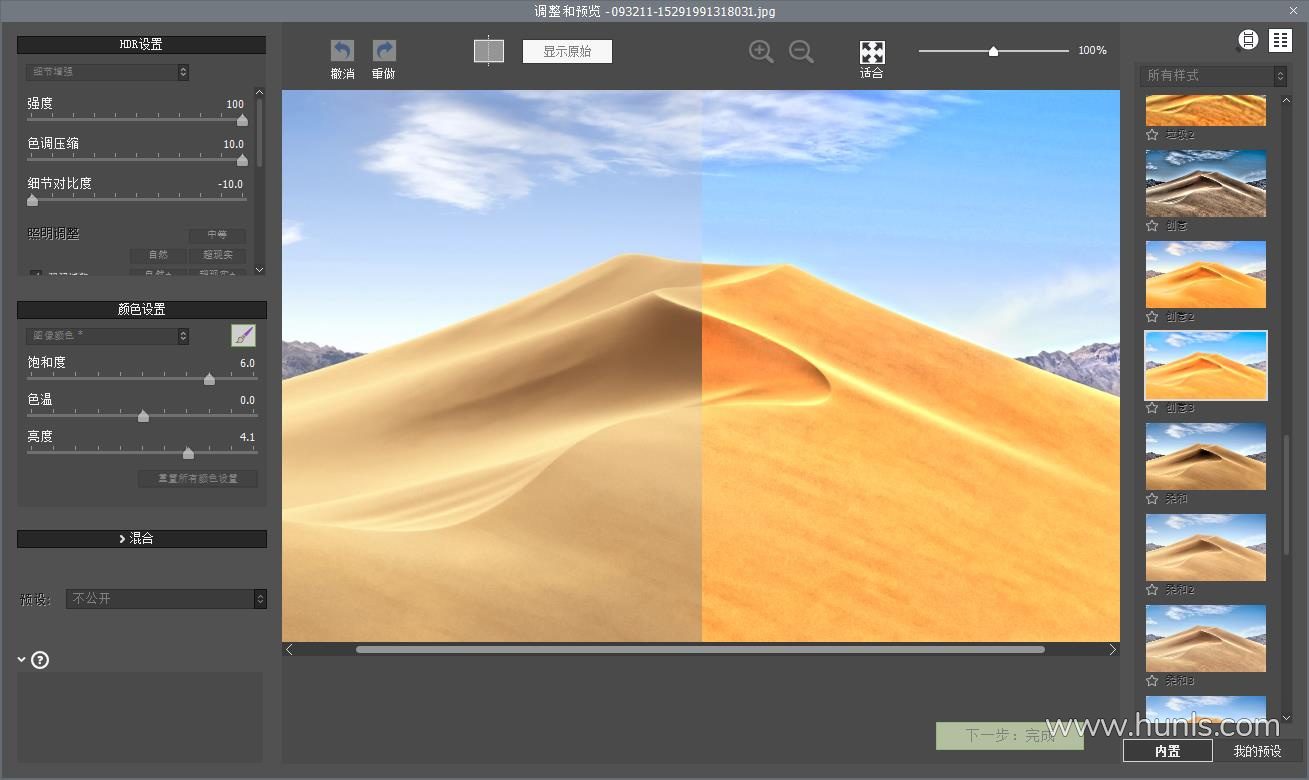Click the HDR设置 section header

pyautogui.click(x=141, y=45)
